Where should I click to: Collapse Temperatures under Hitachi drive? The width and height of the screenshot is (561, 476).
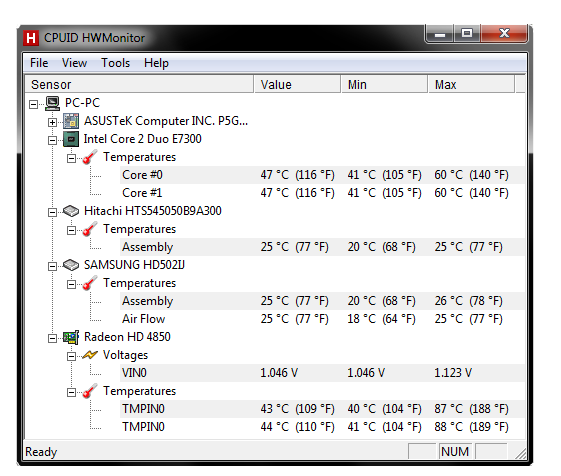pos(71,230)
